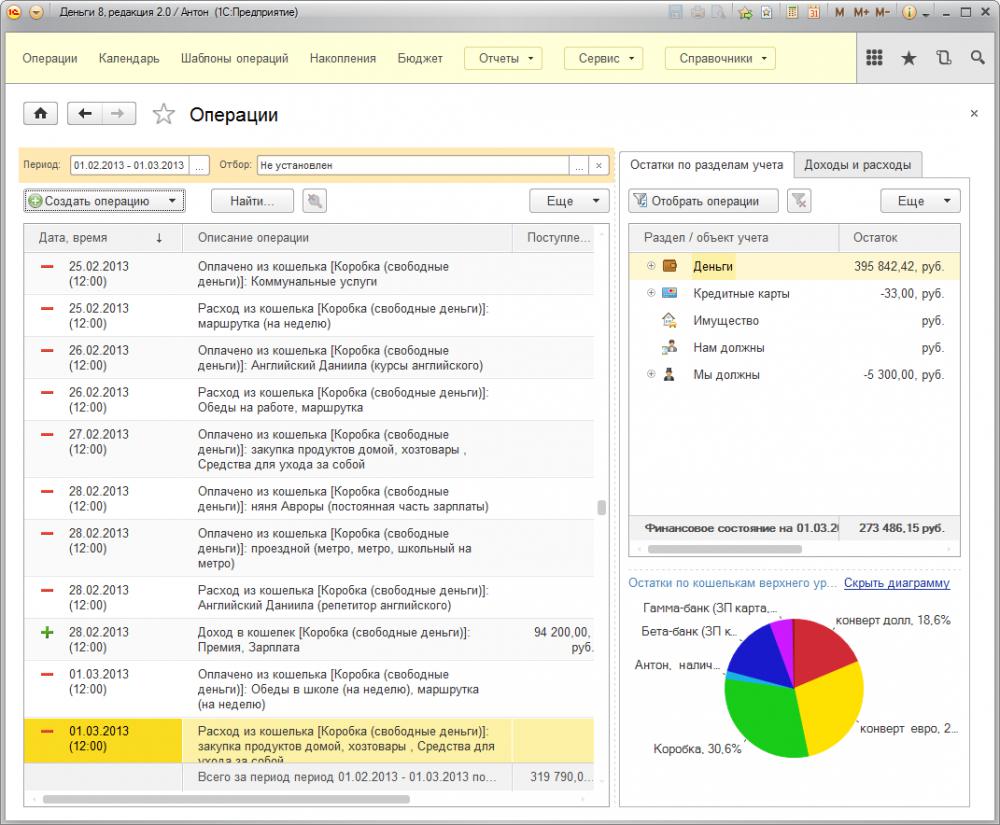Click the magnifier search icon in the top panel
Image resolution: width=1000 pixels, height=825 pixels.
[978, 58]
